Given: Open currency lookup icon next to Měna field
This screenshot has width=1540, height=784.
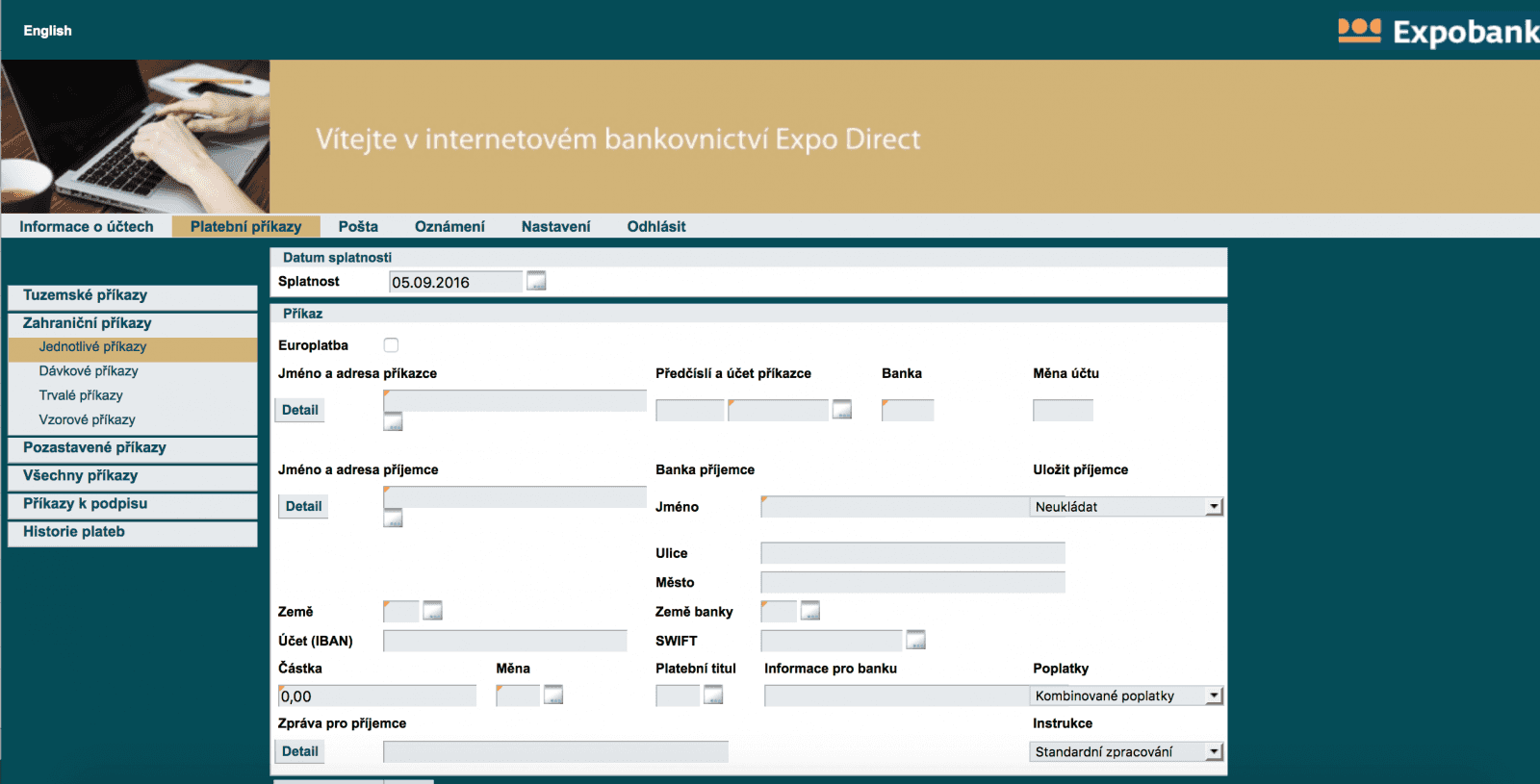Looking at the screenshot, I should pyautogui.click(x=553, y=695).
